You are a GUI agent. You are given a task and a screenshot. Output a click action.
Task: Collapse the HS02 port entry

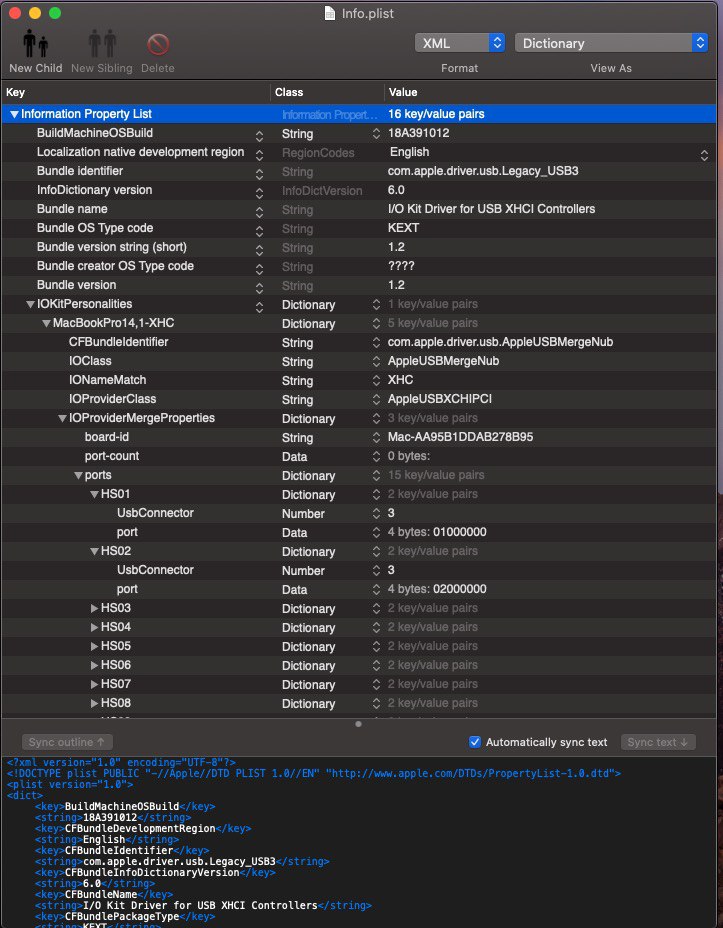[94, 551]
